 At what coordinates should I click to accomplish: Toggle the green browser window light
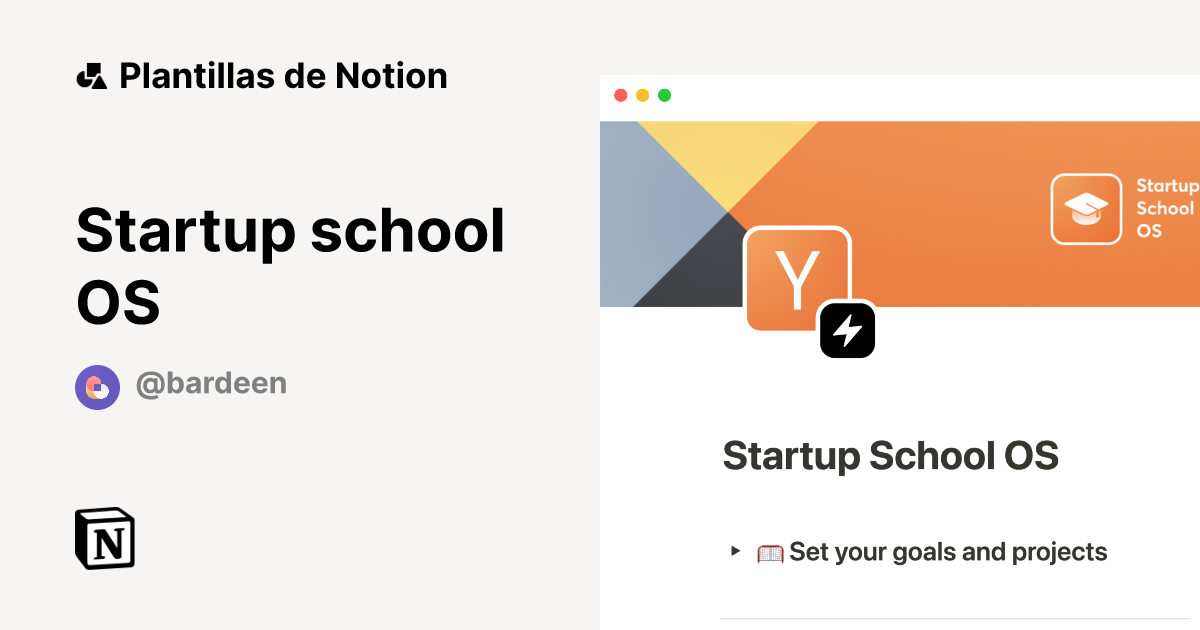tap(664, 95)
